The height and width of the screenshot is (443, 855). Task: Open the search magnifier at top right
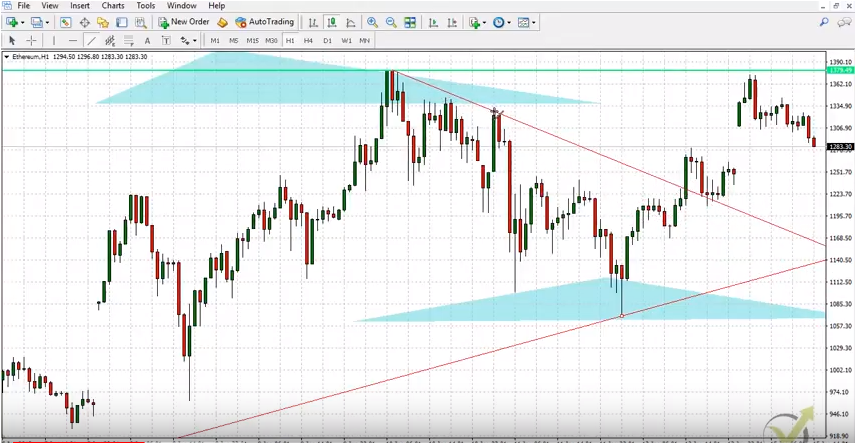(824, 22)
